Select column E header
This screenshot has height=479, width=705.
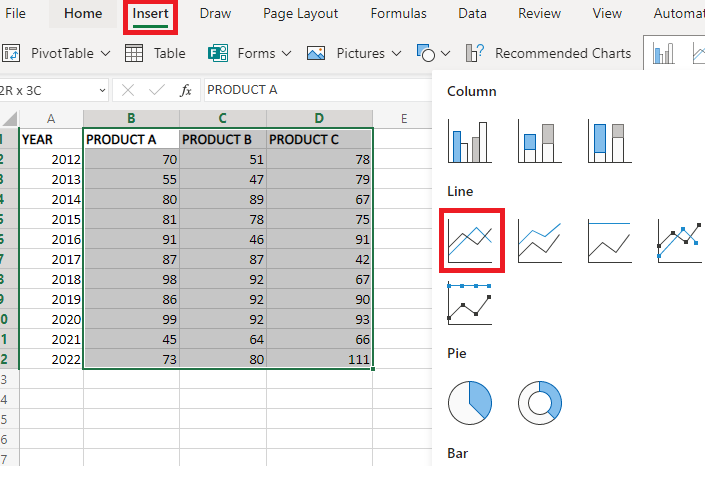(404, 118)
